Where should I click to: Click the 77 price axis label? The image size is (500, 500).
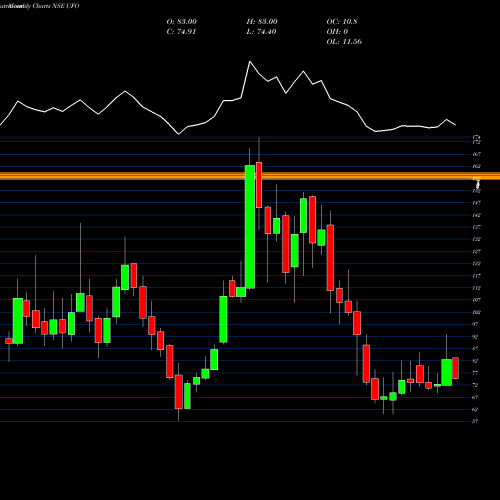476,373
